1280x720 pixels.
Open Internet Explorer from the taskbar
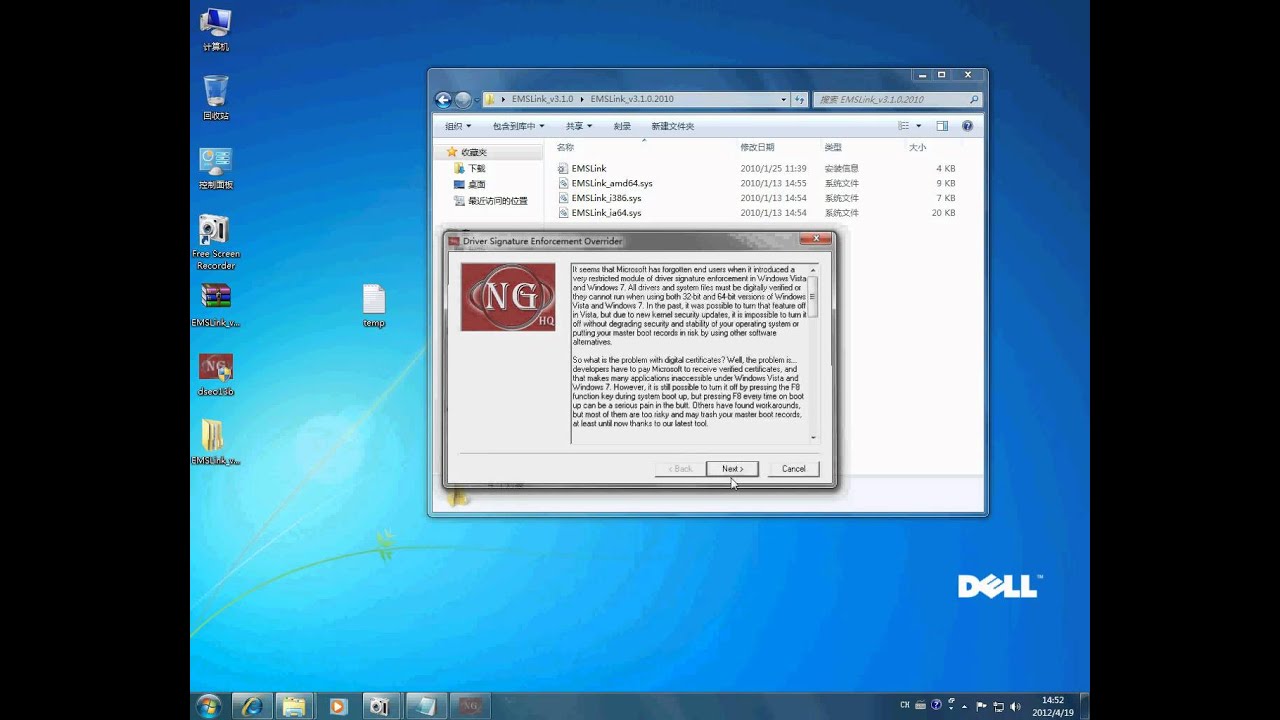tap(252, 706)
